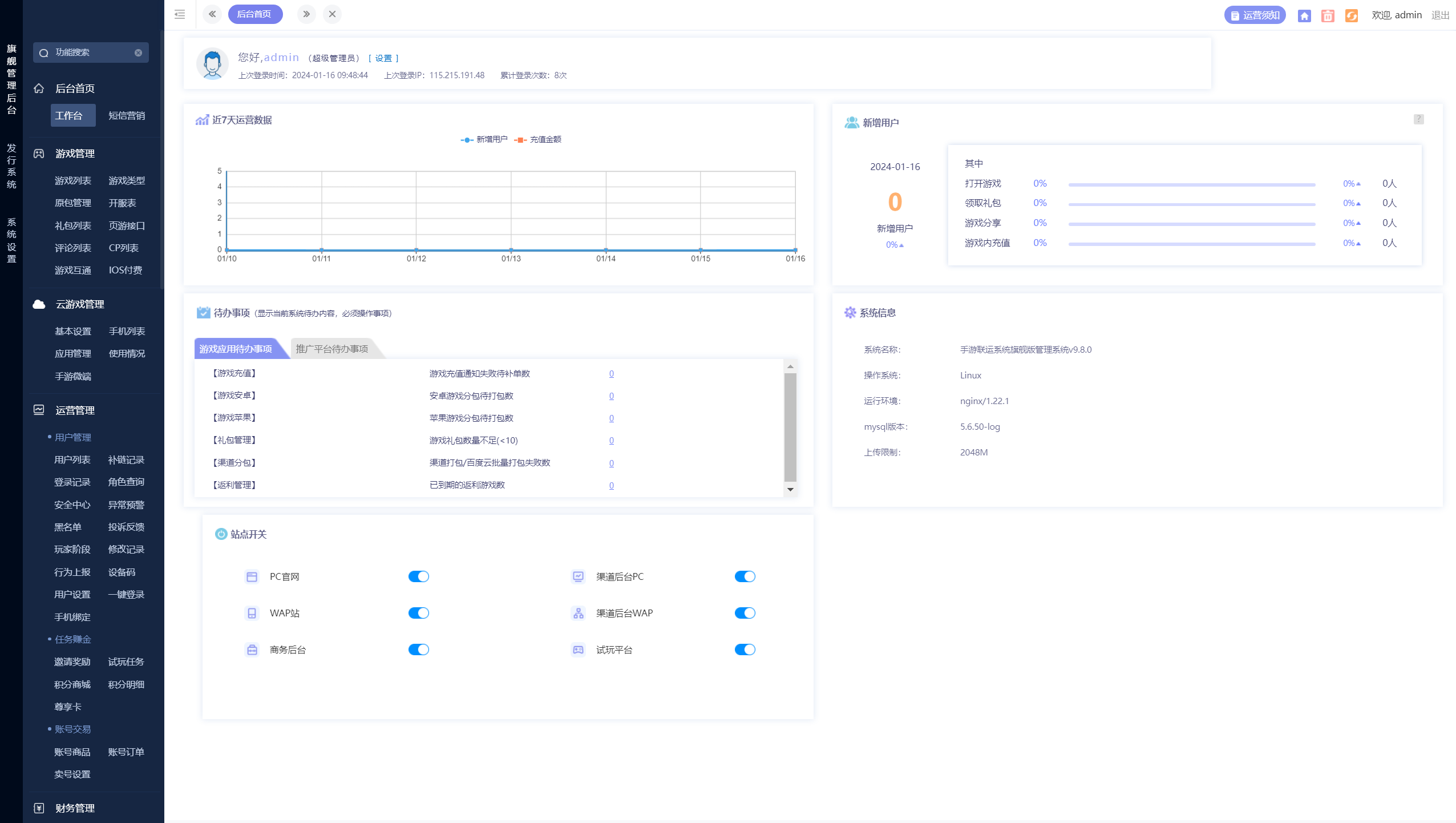Click the blue home icon in header
Viewport: 1456px width, 823px height.
click(1304, 15)
